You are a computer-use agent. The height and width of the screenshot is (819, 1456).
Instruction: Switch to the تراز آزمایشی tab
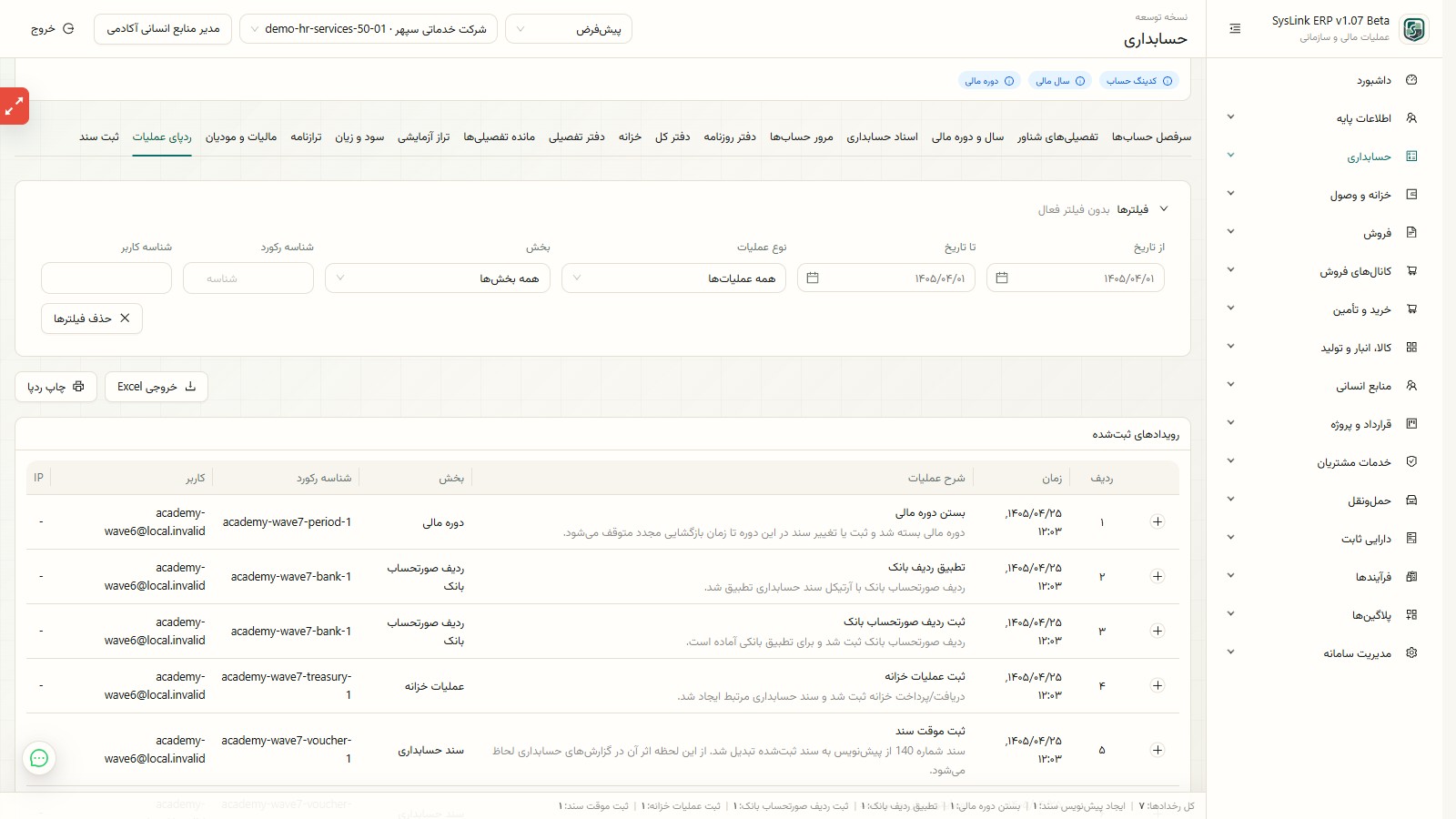[x=424, y=136]
